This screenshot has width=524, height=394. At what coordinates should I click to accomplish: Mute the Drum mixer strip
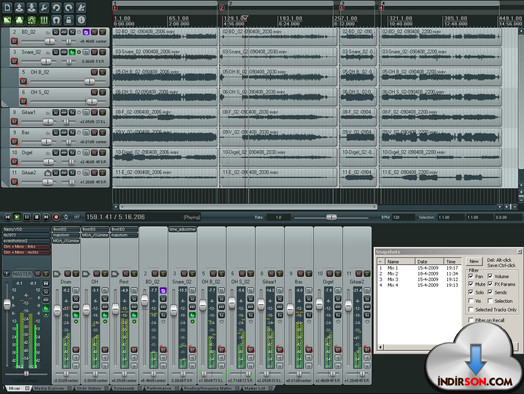(68, 274)
